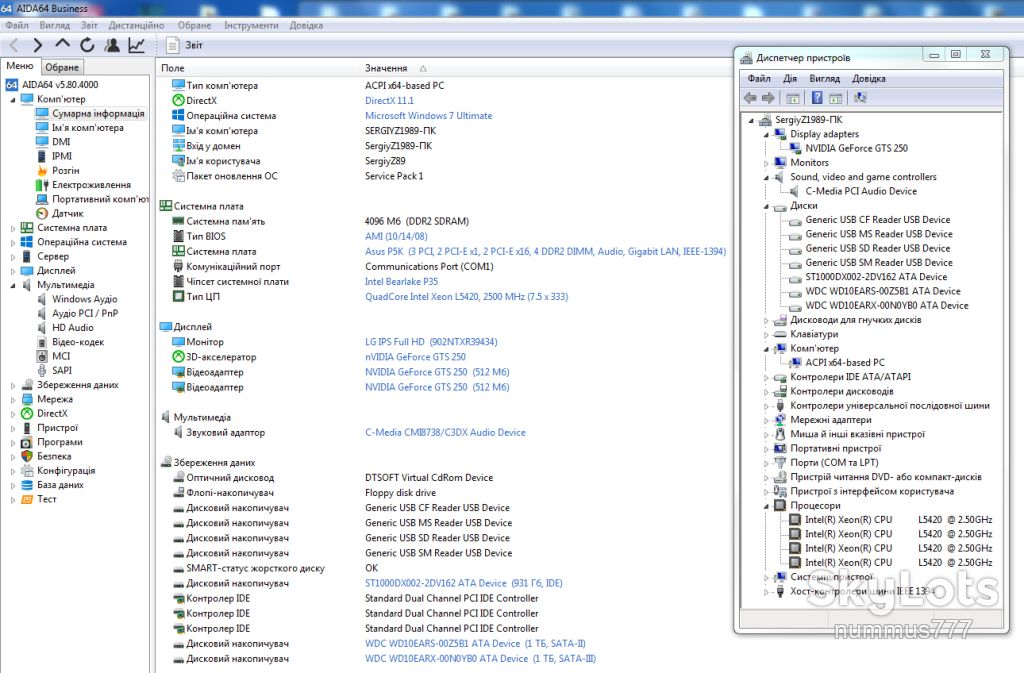Open Дія menu in Device Manager
This screenshot has height=673, width=1024.
click(x=790, y=78)
